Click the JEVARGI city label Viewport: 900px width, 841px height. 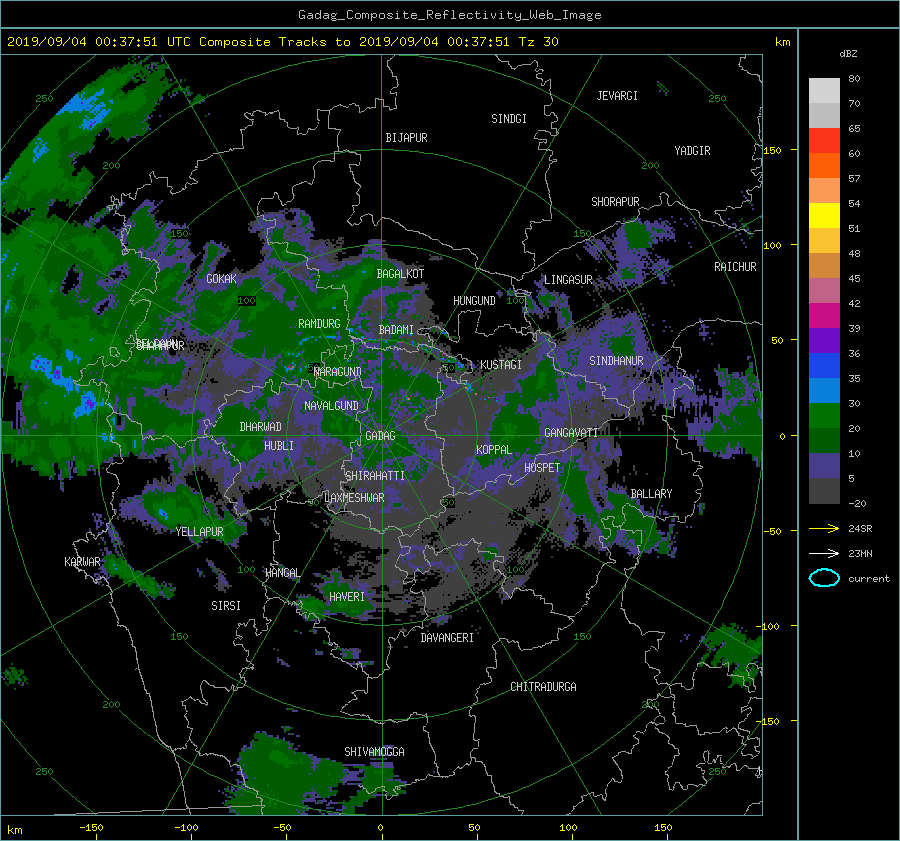[x=617, y=96]
